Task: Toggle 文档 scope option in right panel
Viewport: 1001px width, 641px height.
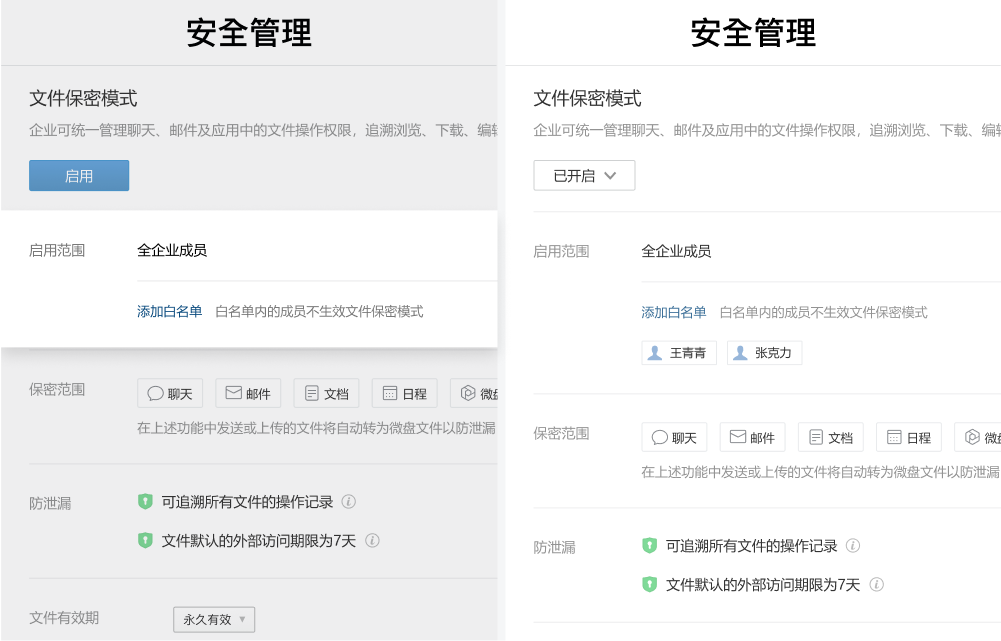Action: (830, 438)
